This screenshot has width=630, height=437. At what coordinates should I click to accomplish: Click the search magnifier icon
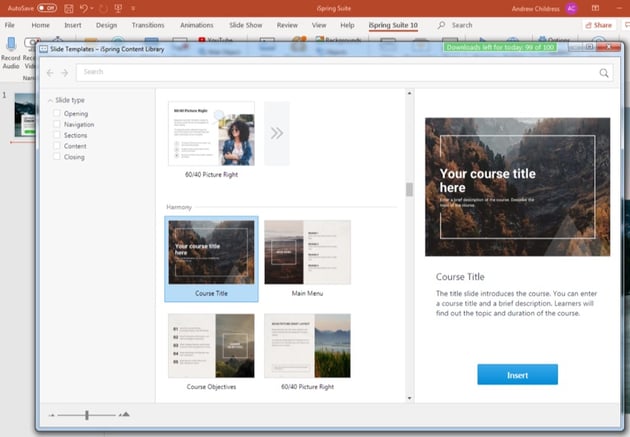[604, 72]
